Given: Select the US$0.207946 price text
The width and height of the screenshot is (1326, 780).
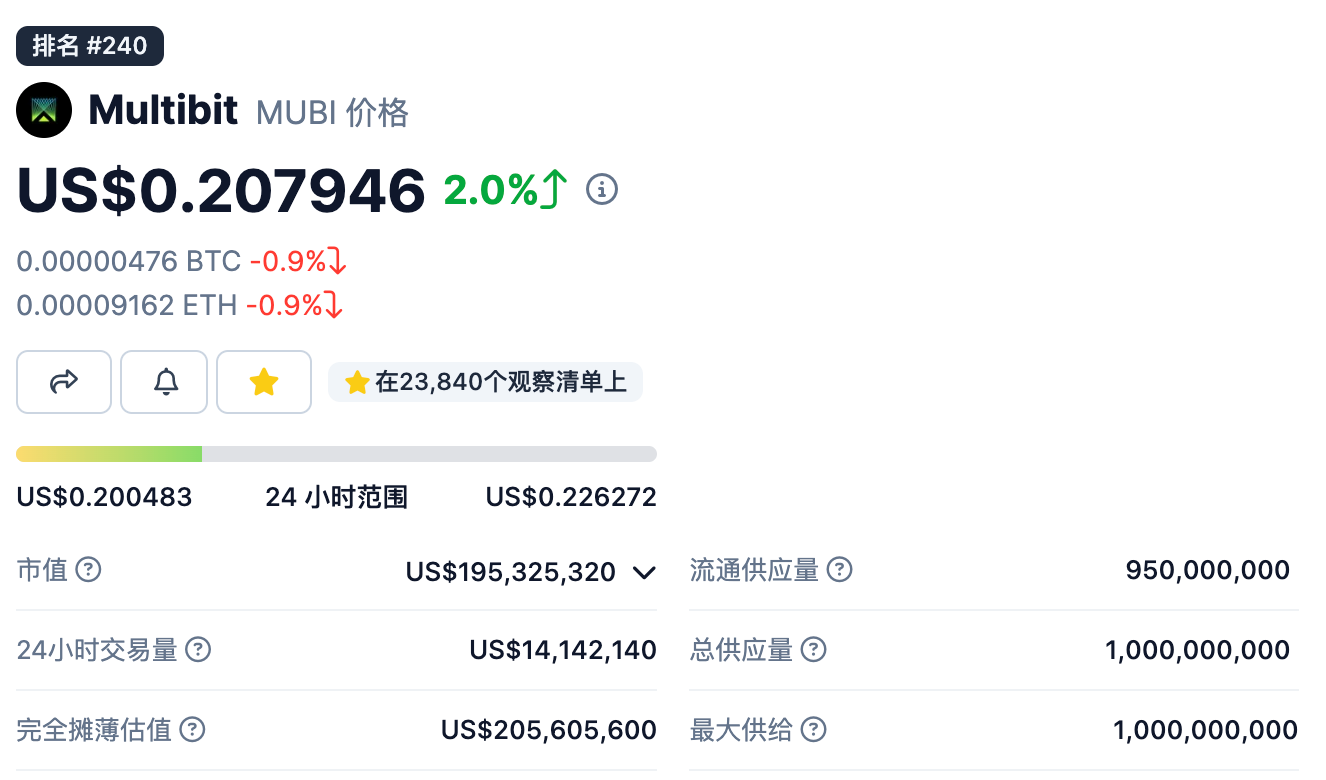Looking at the screenshot, I should pyautogui.click(x=219, y=190).
